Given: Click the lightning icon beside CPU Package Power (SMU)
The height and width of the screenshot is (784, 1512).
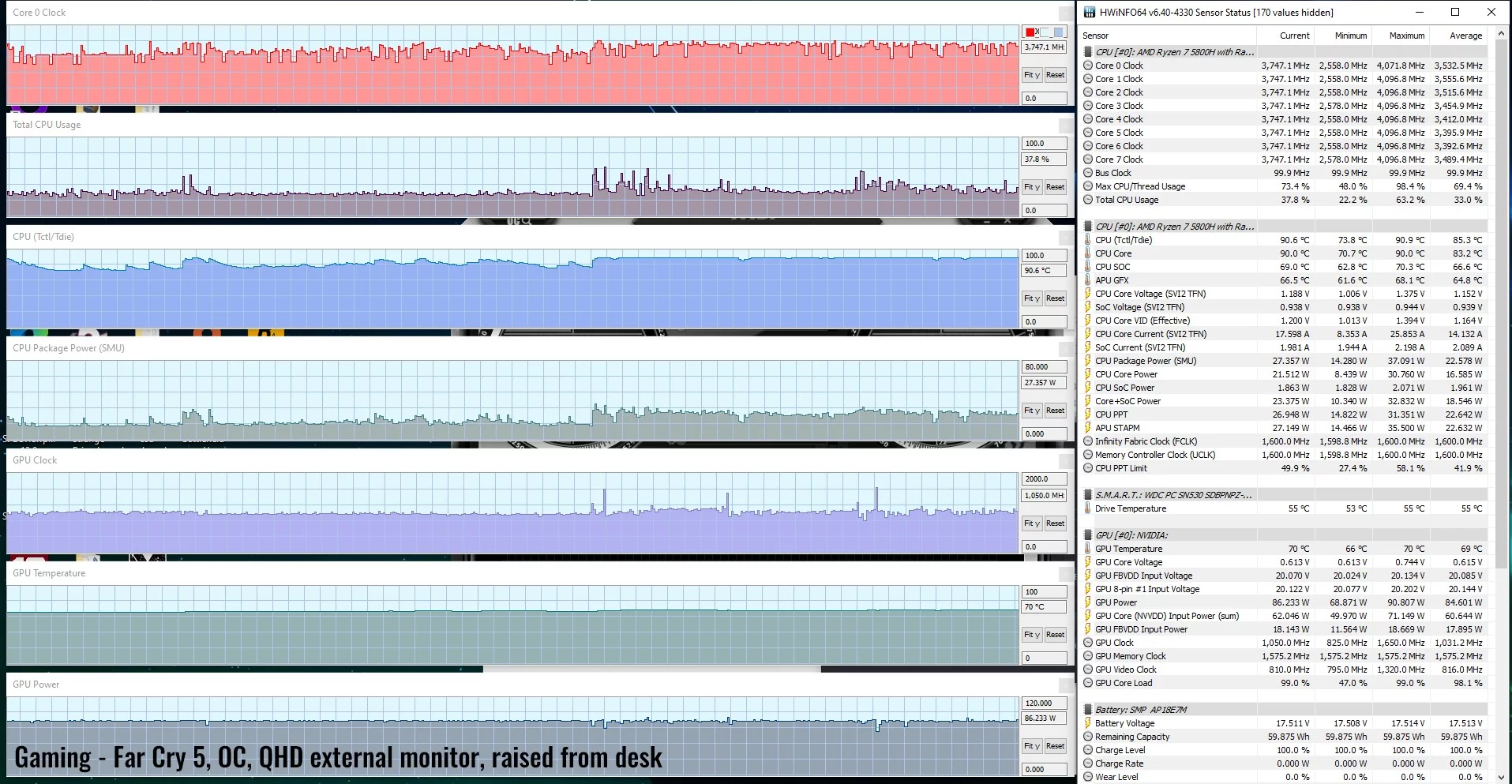Looking at the screenshot, I should (x=1088, y=361).
